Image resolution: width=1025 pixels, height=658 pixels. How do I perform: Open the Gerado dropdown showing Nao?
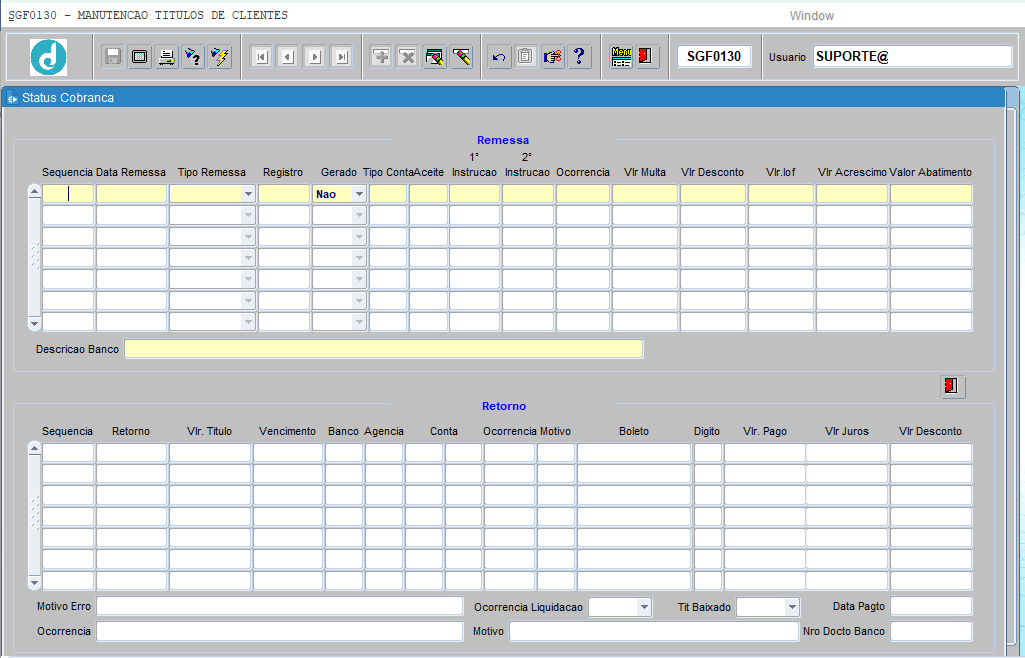359,194
